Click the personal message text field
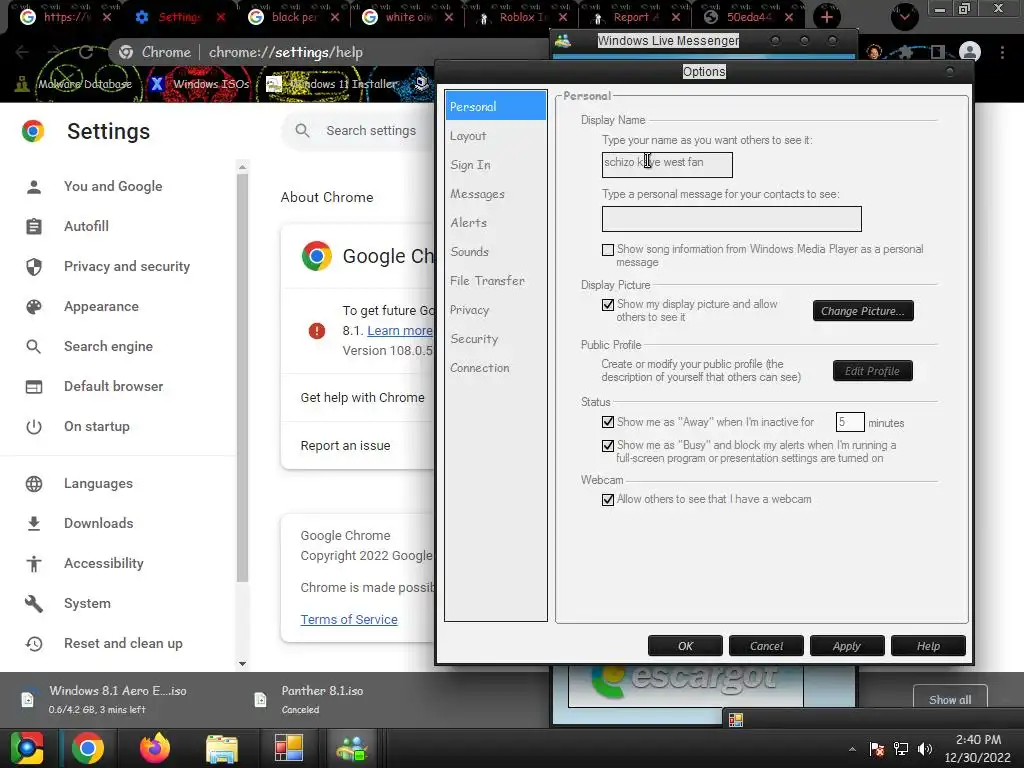The image size is (1024, 768). click(x=731, y=219)
